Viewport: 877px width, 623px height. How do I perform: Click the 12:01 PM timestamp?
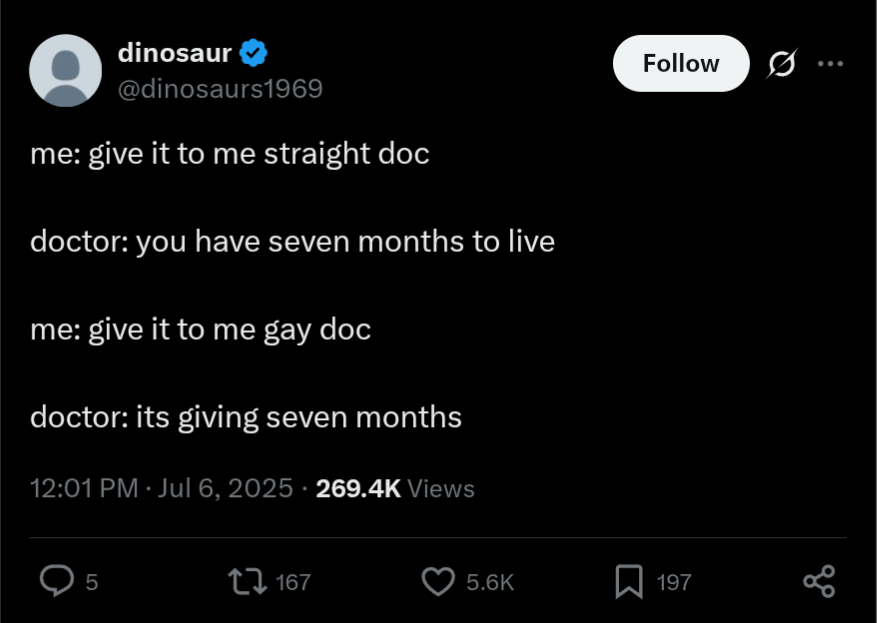pos(84,488)
